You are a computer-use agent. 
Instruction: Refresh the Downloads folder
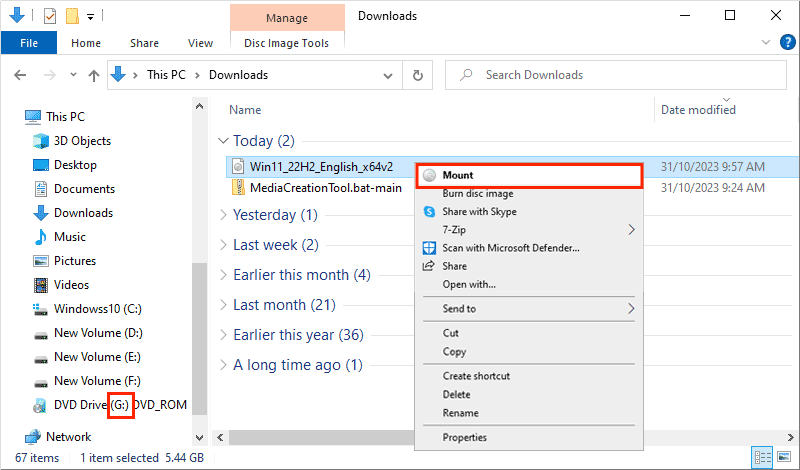(x=418, y=76)
